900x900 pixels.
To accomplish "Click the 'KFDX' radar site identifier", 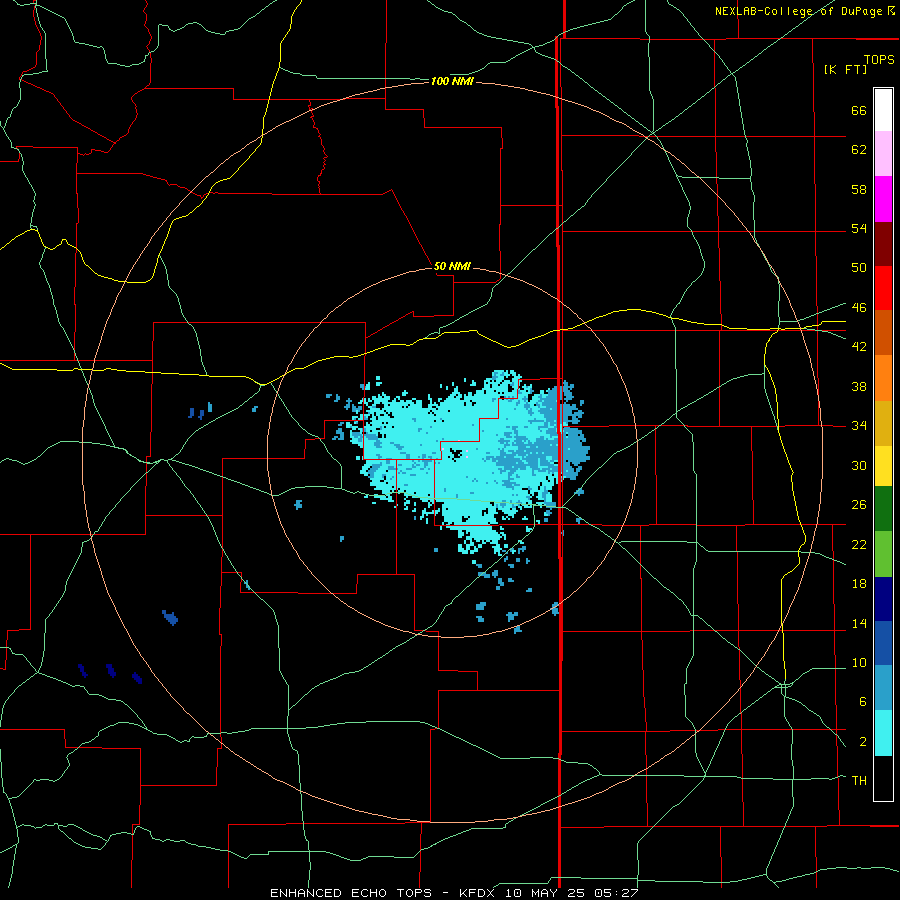I will coord(479,893).
